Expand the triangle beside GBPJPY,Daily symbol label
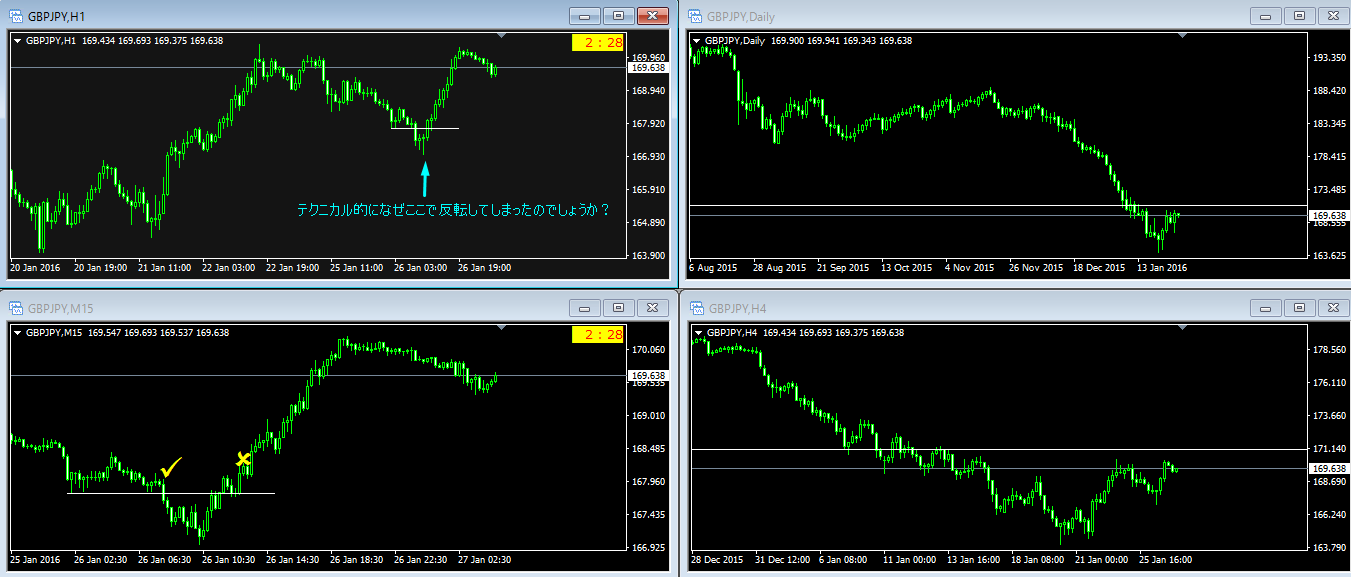Image resolution: width=1351 pixels, height=577 pixels. coord(697,41)
